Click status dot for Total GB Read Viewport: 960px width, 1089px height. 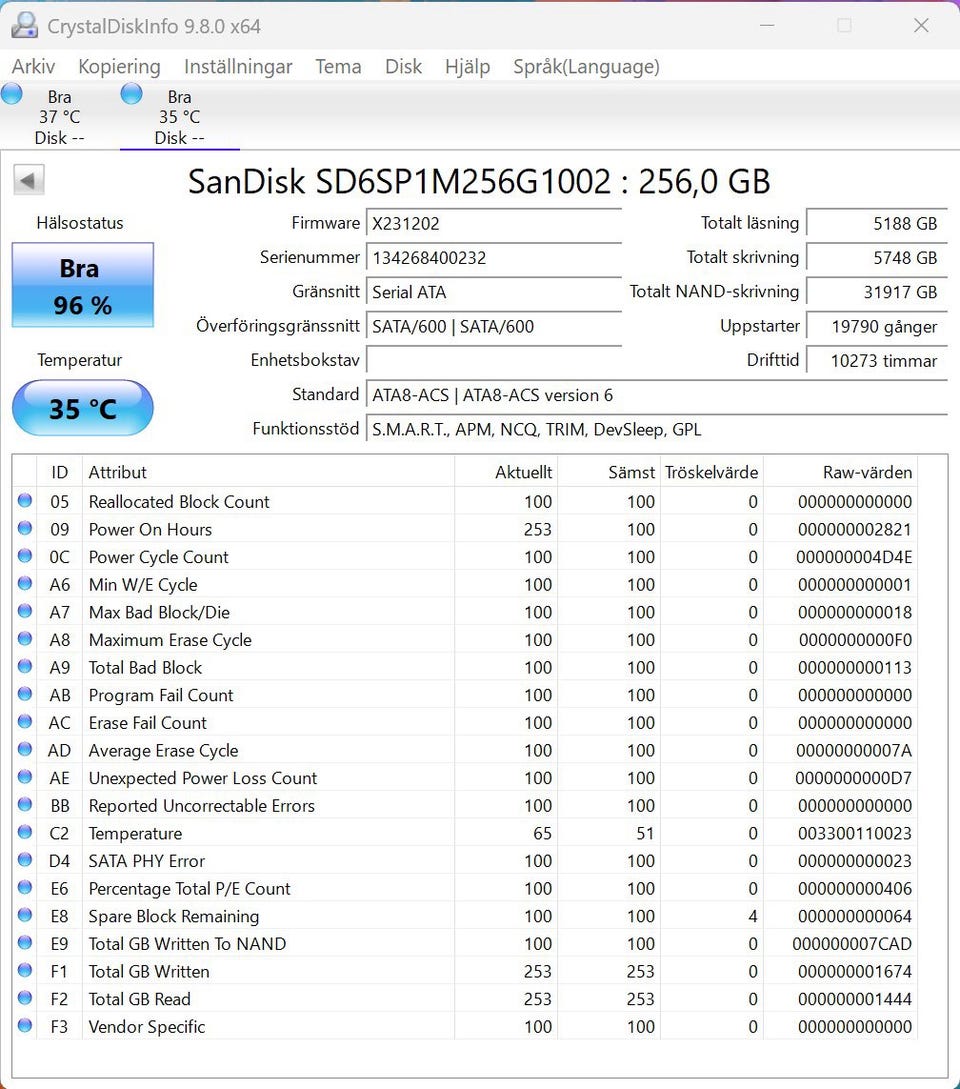pyautogui.click(x=25, y=998)
